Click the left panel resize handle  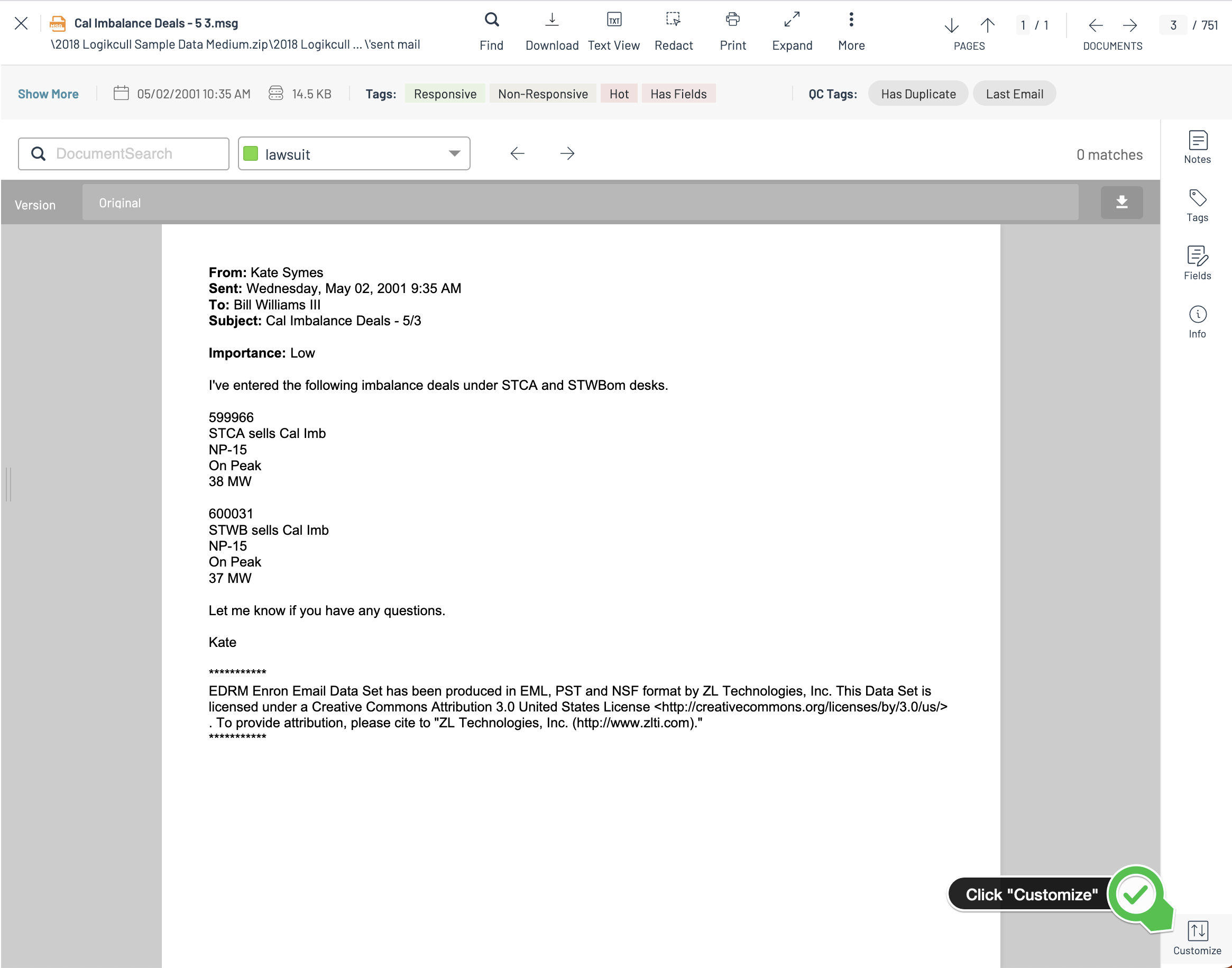coord(8,485)
